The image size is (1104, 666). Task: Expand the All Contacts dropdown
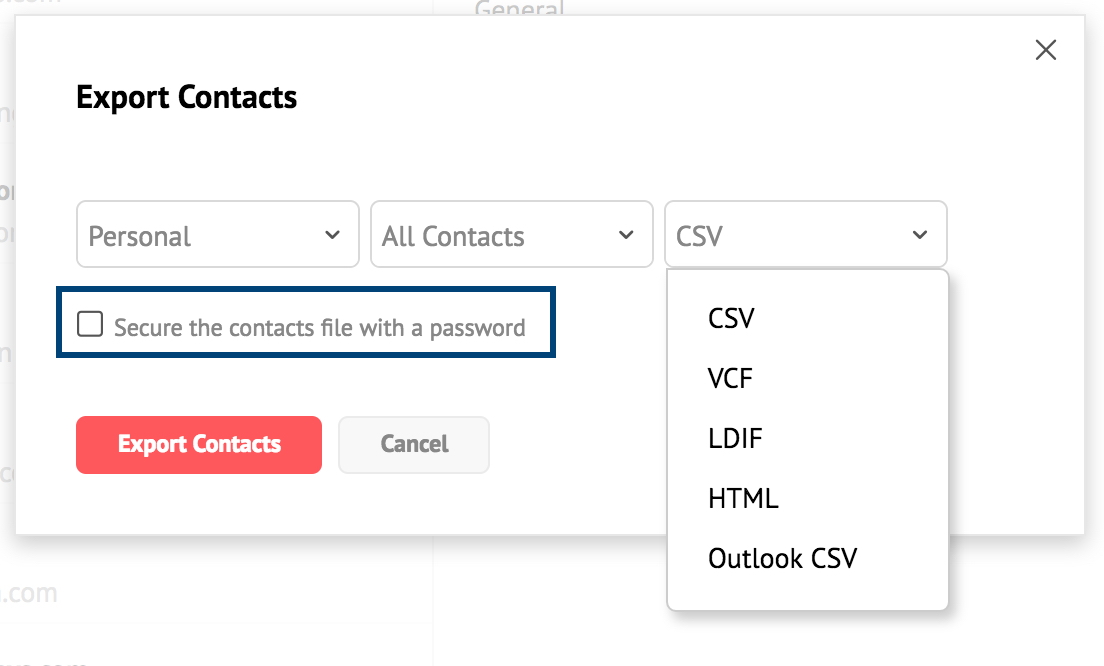point(511,235)
